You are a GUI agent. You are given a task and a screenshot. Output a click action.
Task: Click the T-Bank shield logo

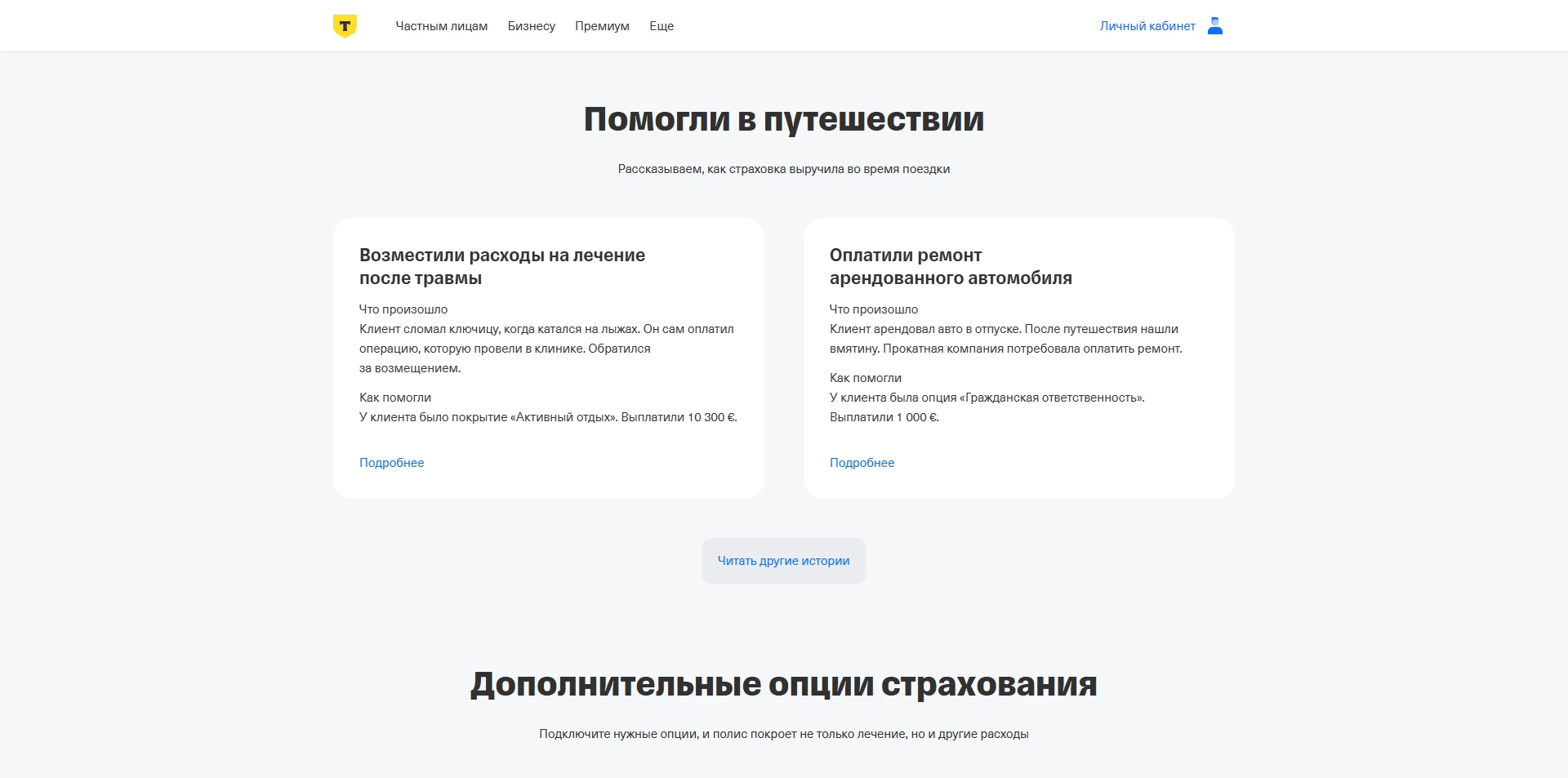(x=345, y=25)
